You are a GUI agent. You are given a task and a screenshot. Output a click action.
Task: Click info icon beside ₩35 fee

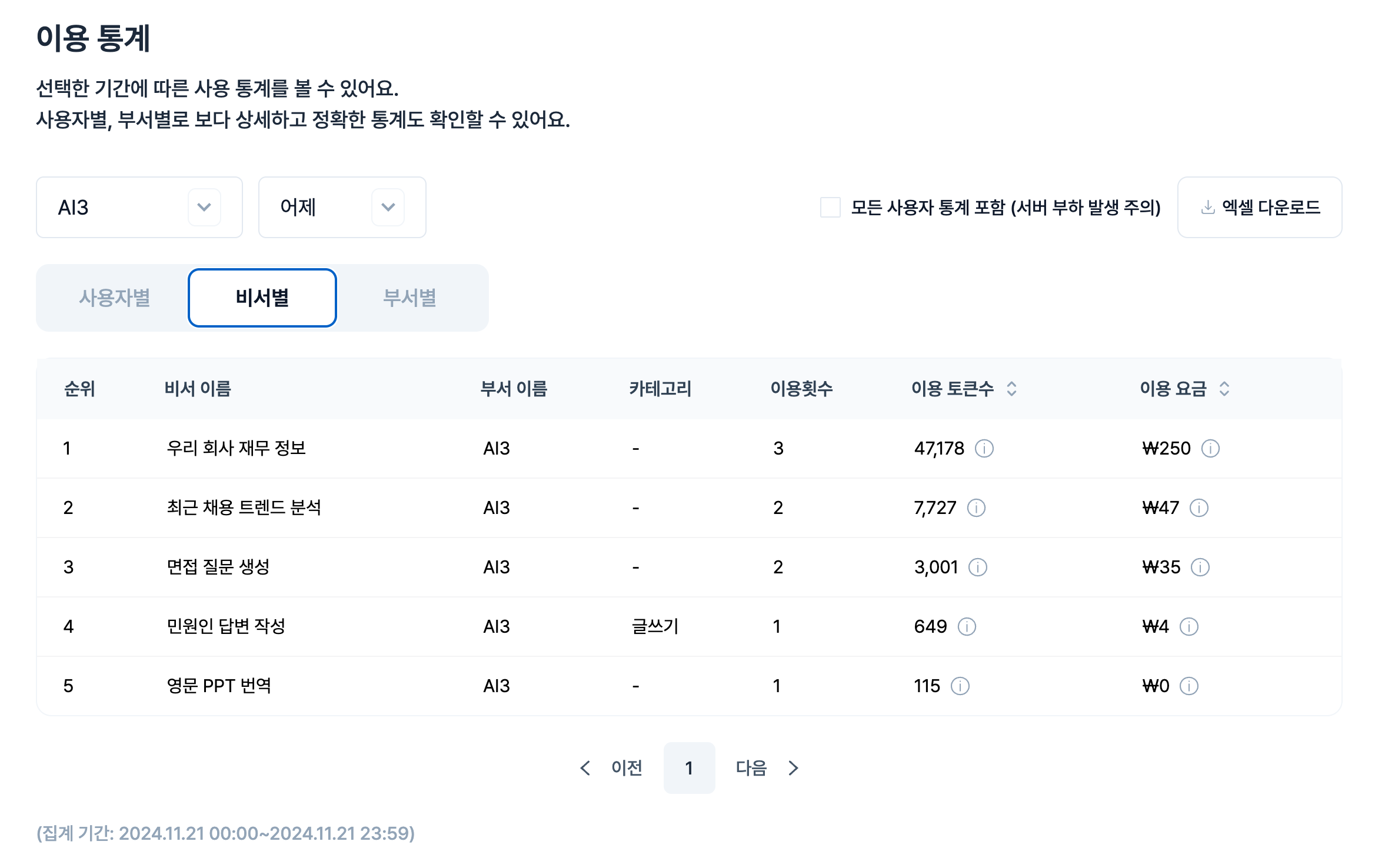1200,567
